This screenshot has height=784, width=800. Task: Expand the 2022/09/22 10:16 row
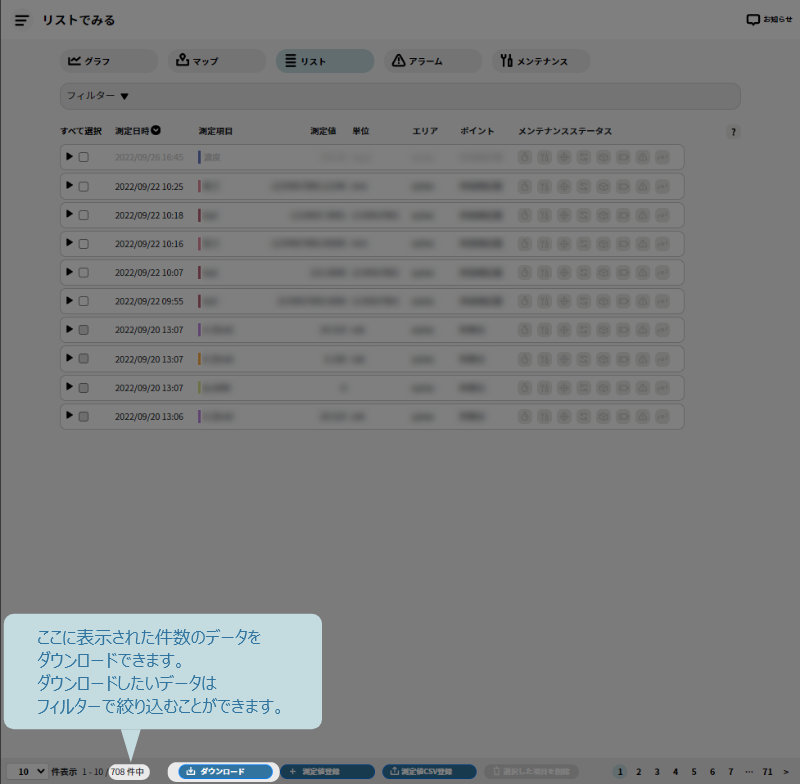[x=69, y=243]
